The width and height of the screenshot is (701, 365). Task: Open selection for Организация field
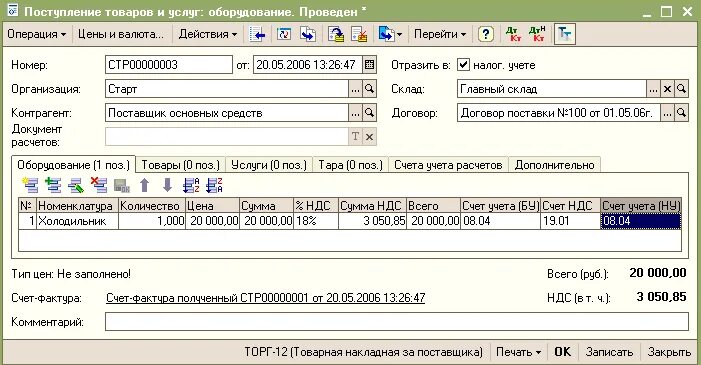[x=355, y=89]
